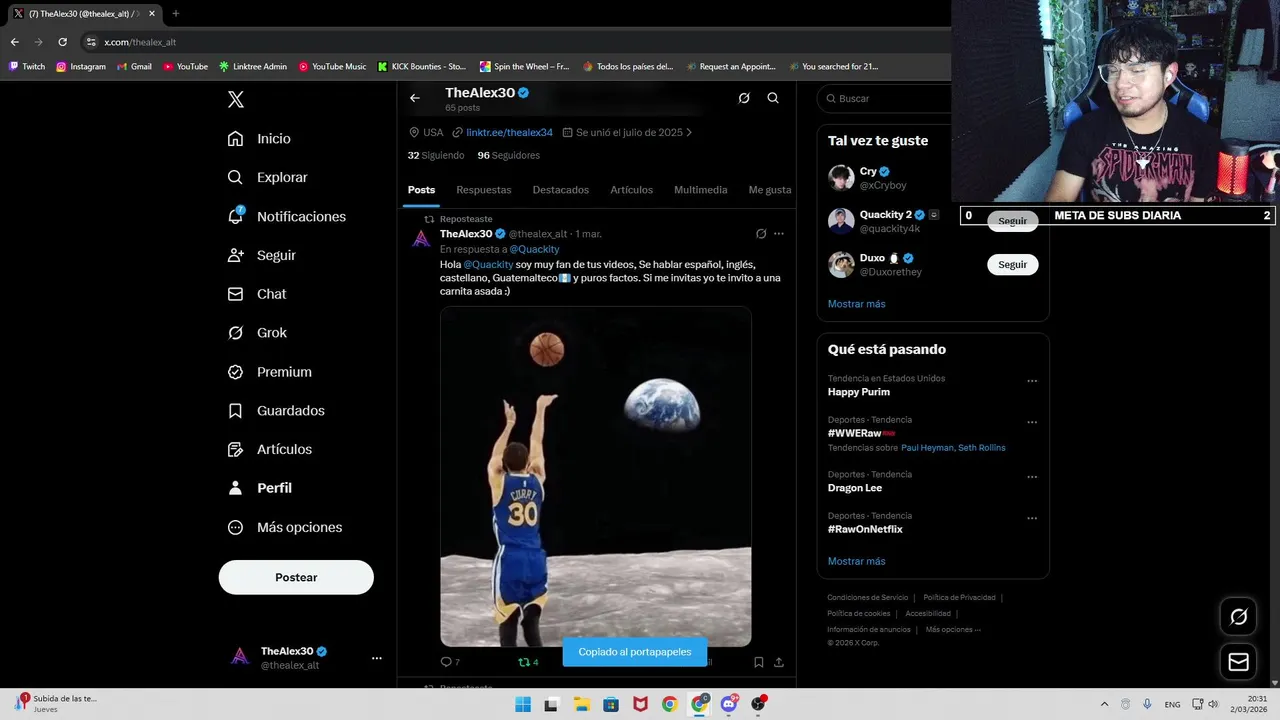Open Artículos in the sidebar
Image resolution: width=1280 pixels, height=720 pixels.
(269, 449)
